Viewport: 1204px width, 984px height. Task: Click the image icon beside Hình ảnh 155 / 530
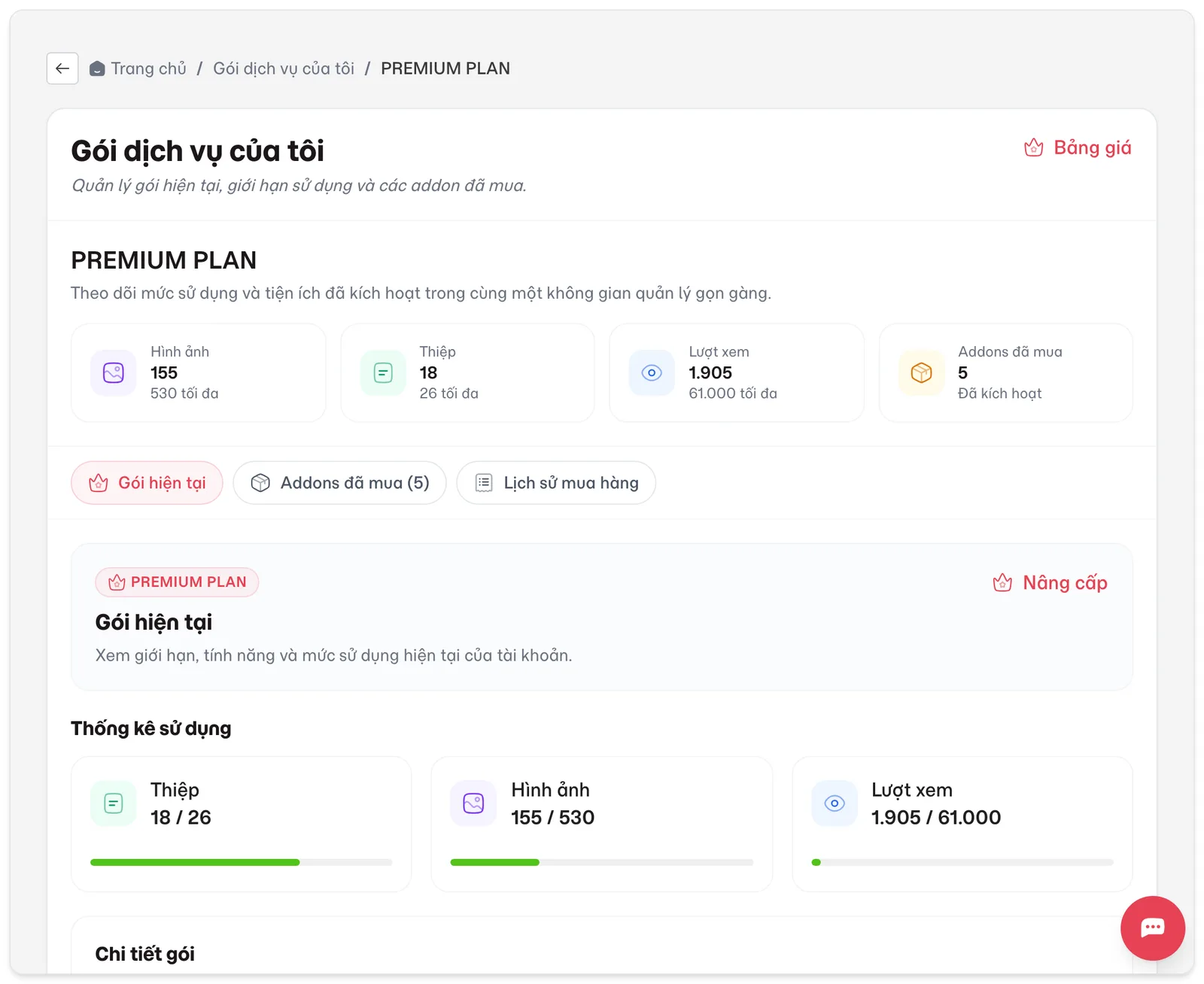tap(473, 803)
